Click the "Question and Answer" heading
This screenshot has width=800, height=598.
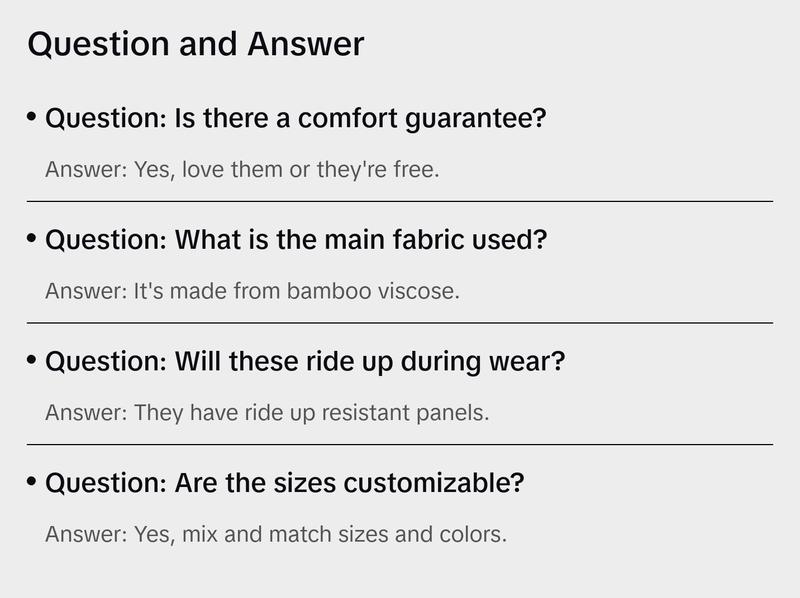click(x=195, y=44)
